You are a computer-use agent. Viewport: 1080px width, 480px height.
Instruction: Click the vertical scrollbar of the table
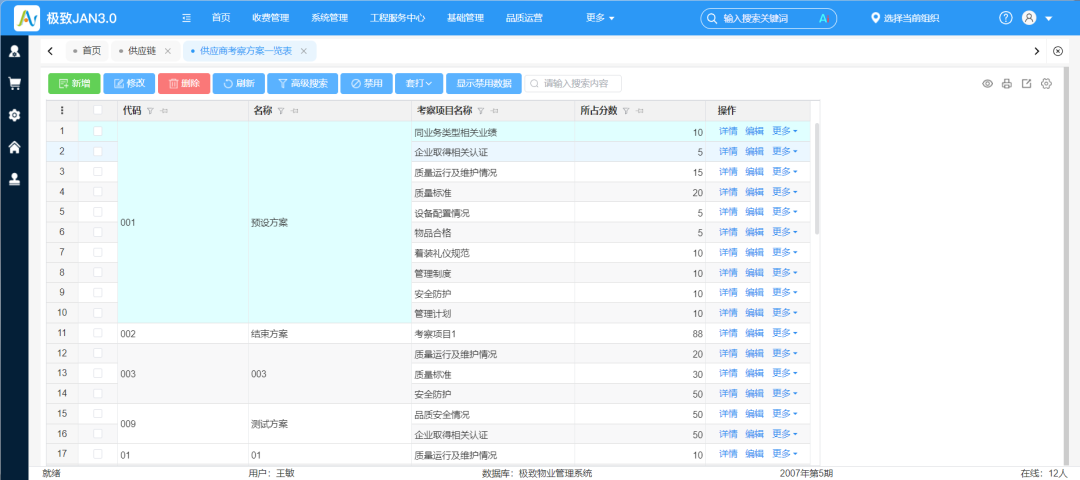coord(817,179)
